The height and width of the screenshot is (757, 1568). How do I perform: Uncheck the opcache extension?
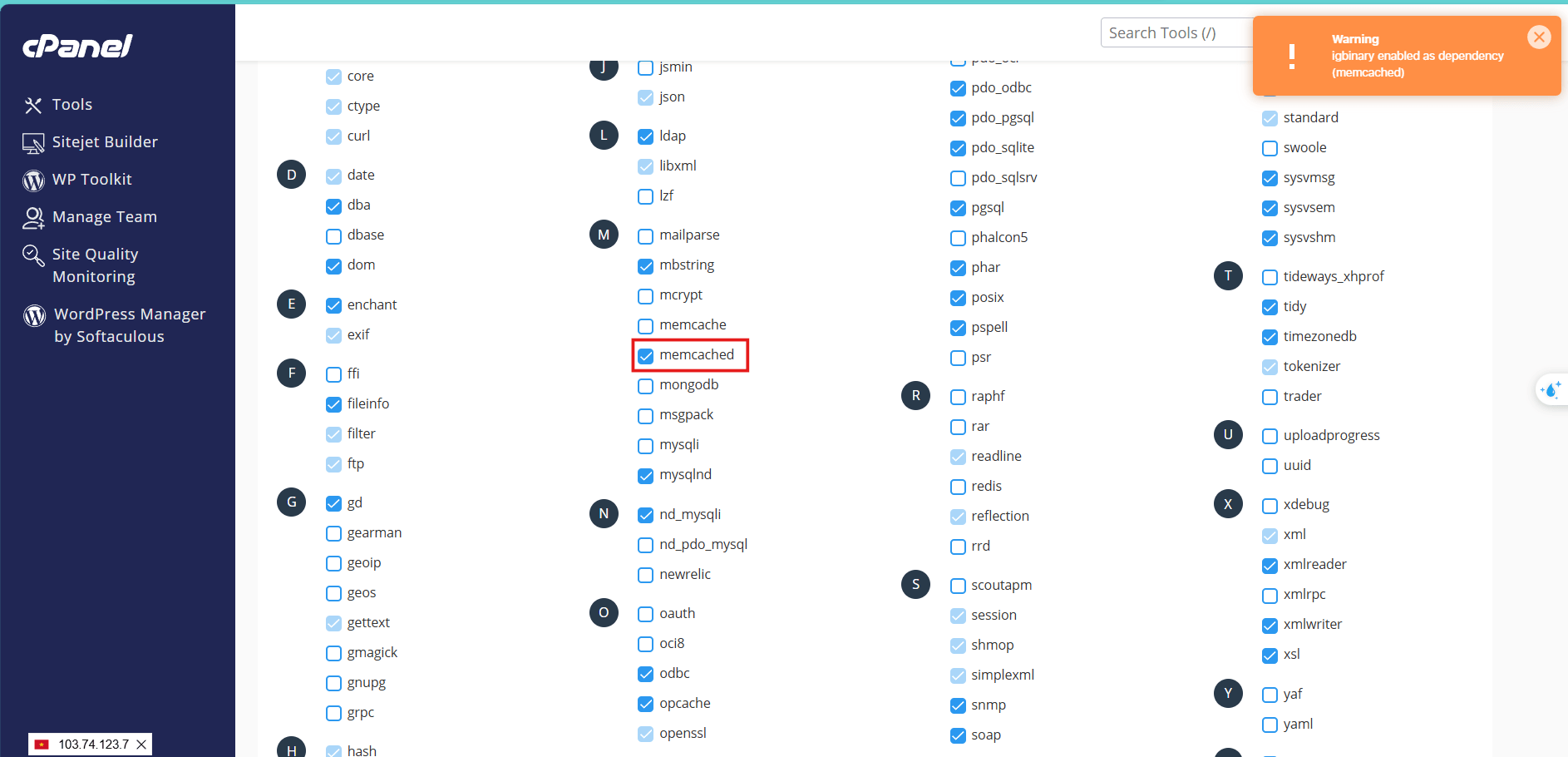(x=645, y=705)
